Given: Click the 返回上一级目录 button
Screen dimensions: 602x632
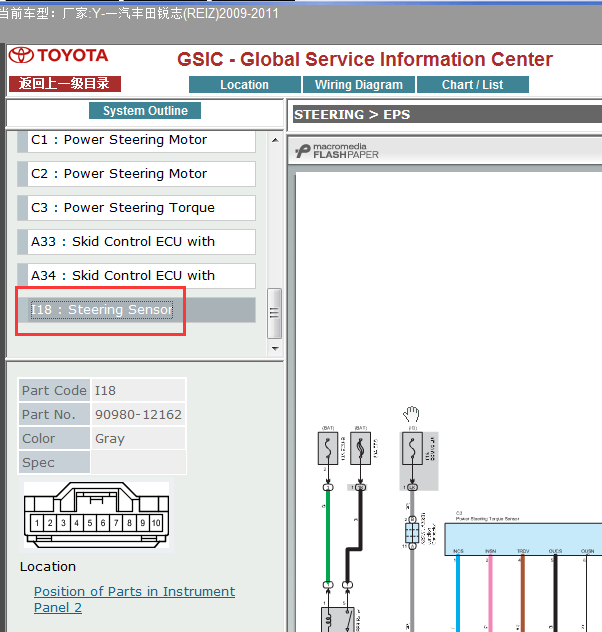Looking at the screenshot, I should pos(64,83).
